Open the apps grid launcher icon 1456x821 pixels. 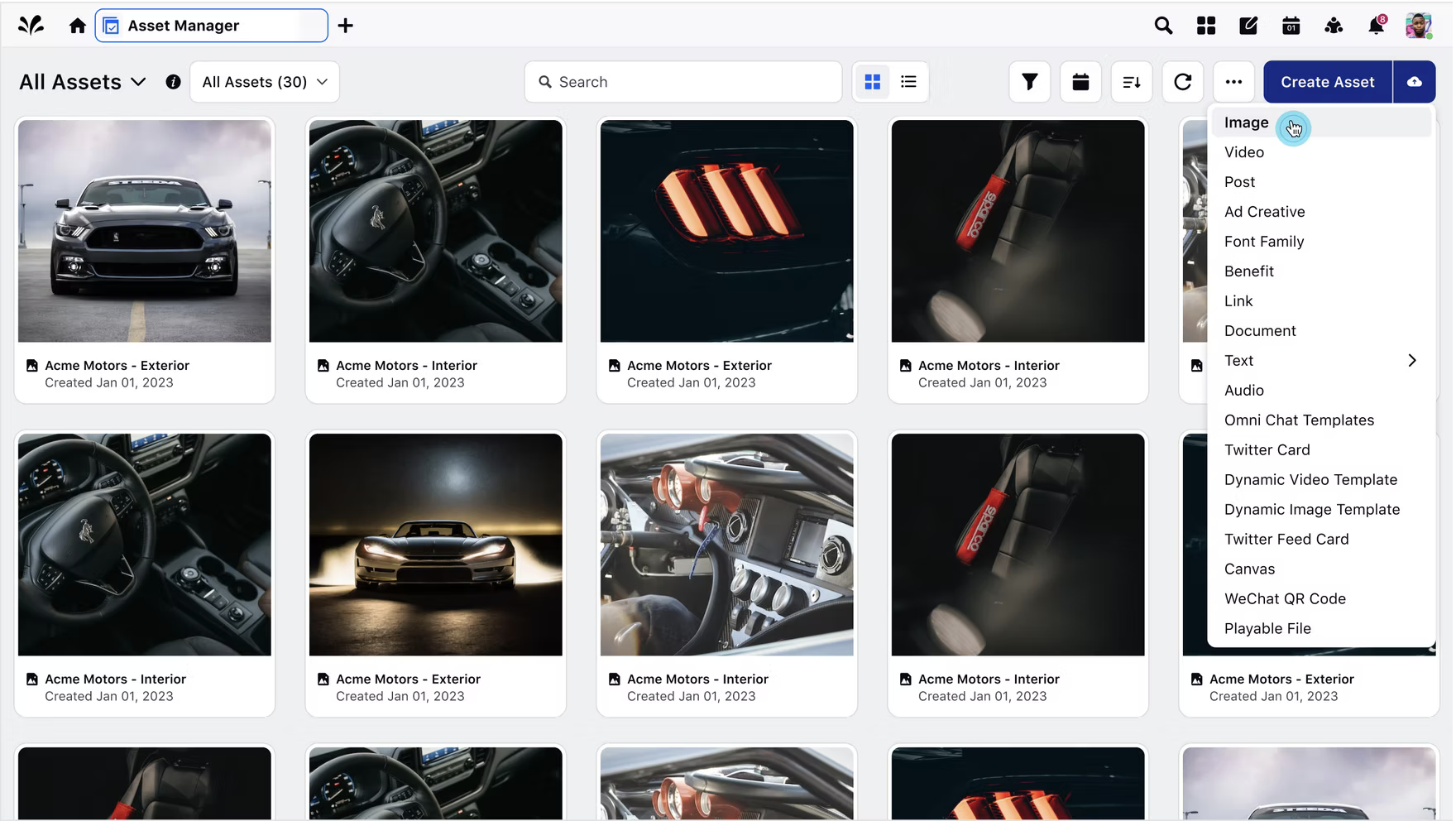pyautogui.click(x=1206, y=26)
